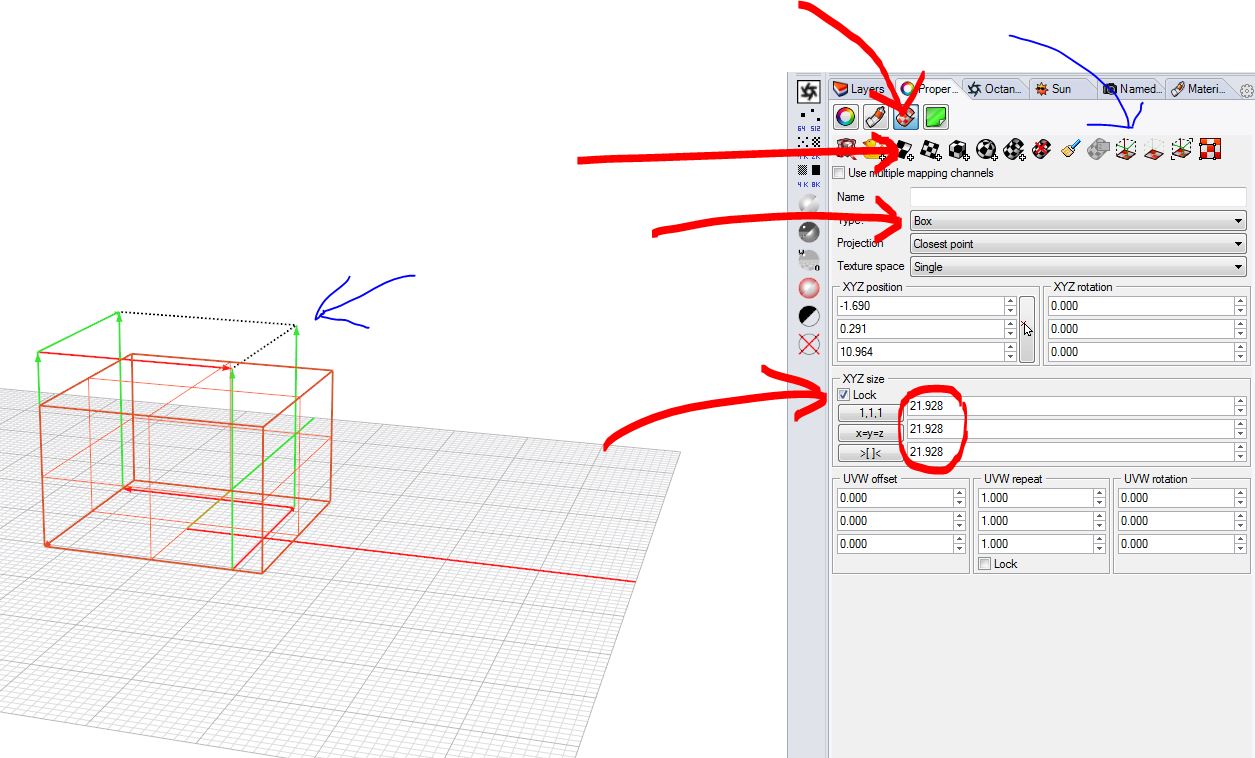Increase the -1.690 position value with up spinner
Image resolution: width=1255 pixels, height=758 pixels.
1011,301
